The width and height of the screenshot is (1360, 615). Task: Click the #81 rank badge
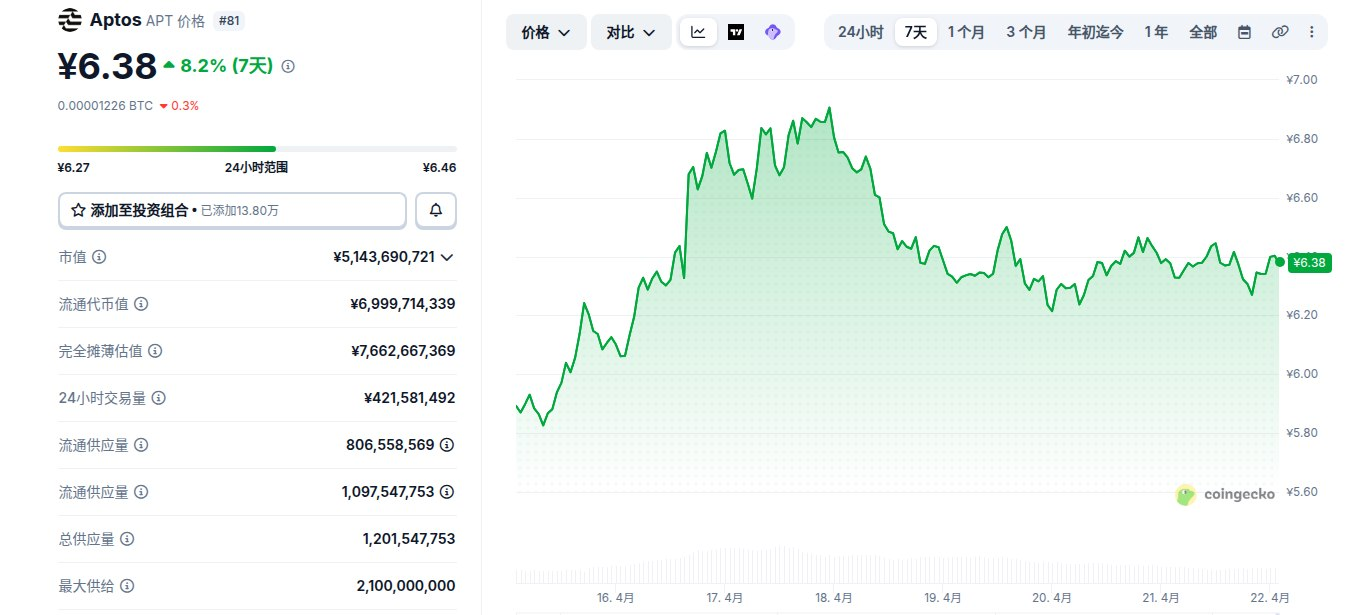228,20
